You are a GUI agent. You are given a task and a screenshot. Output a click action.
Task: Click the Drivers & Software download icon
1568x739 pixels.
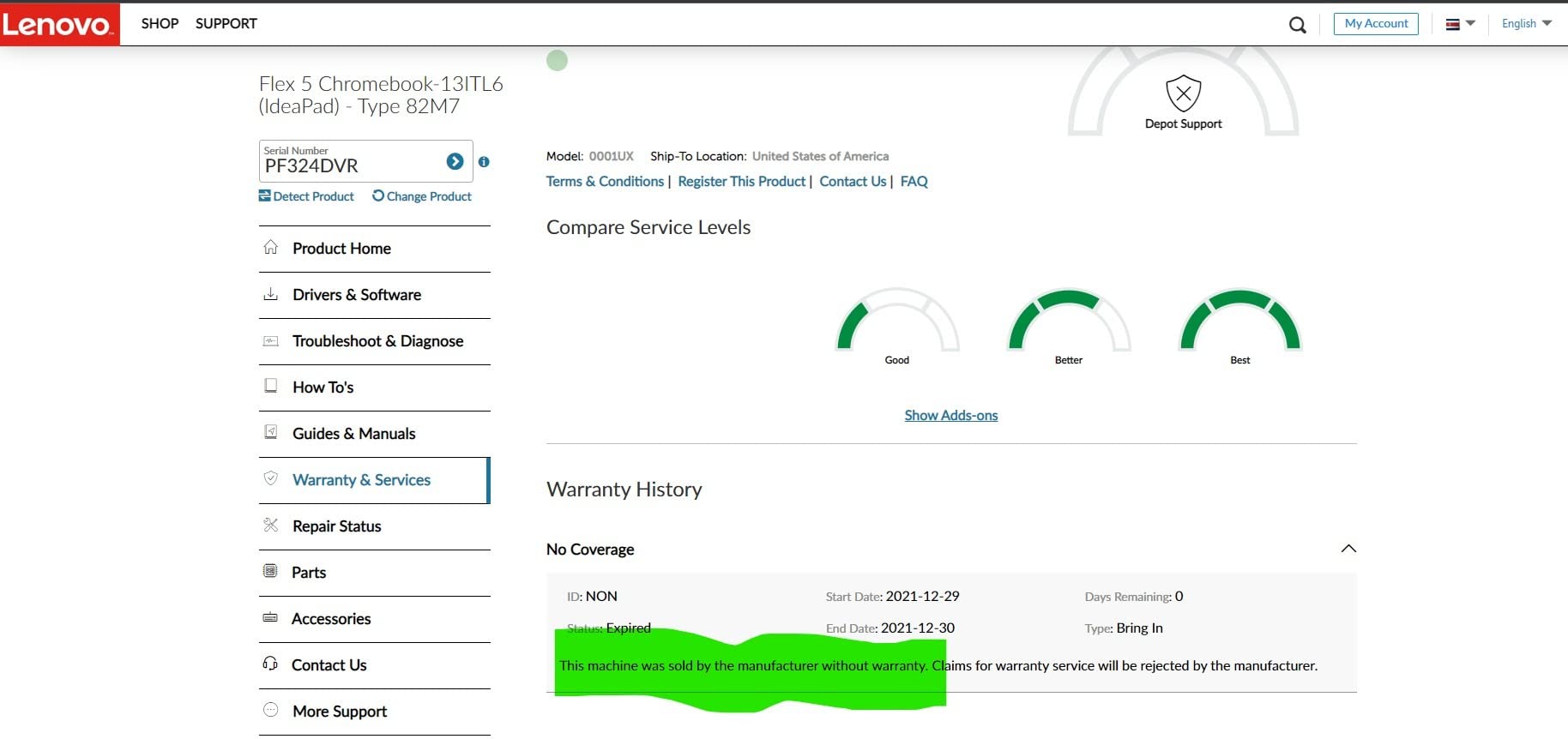click(x=270, y=294)
